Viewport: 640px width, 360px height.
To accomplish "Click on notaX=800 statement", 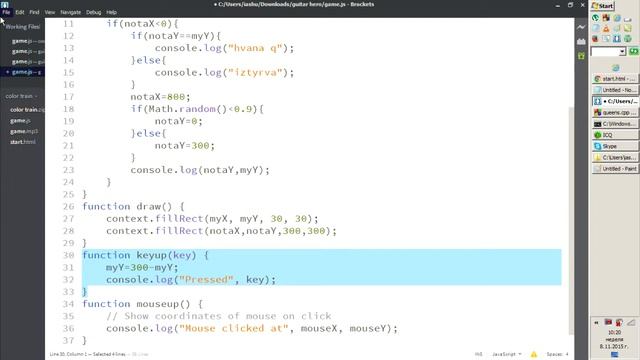I will coord(160,97).
